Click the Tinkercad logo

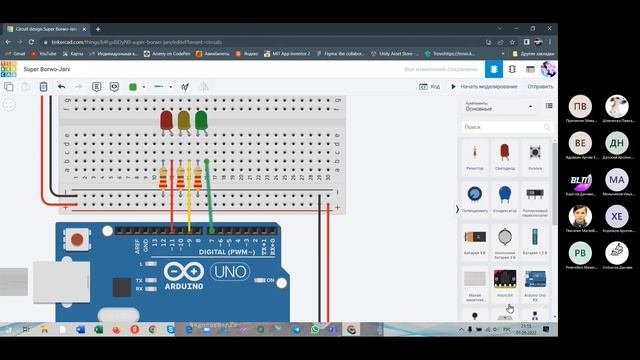tap(8, 69)
